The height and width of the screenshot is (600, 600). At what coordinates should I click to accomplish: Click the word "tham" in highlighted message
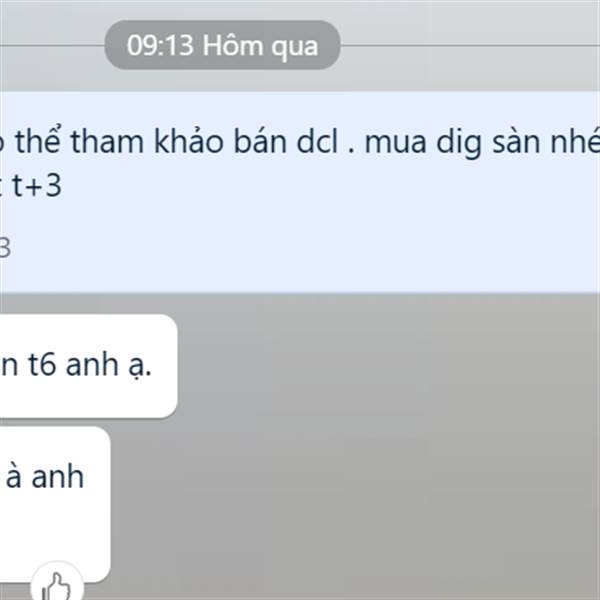pos(107,142)
